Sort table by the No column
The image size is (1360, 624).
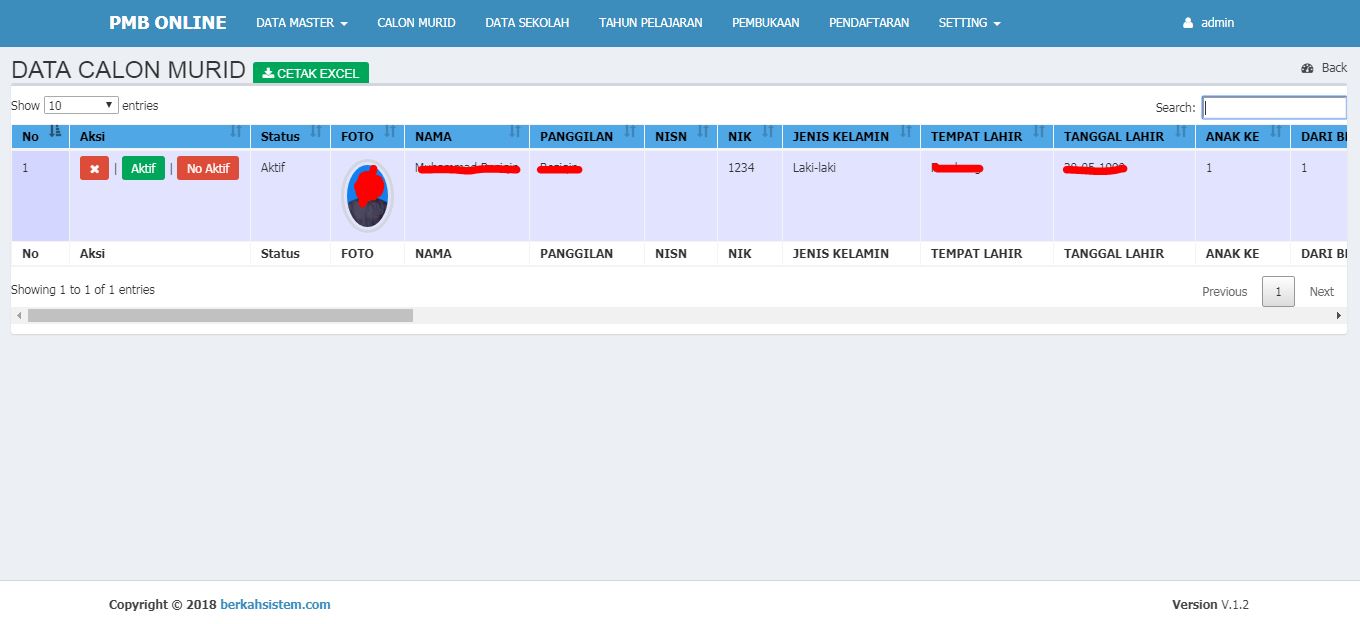tap(40, 136)
